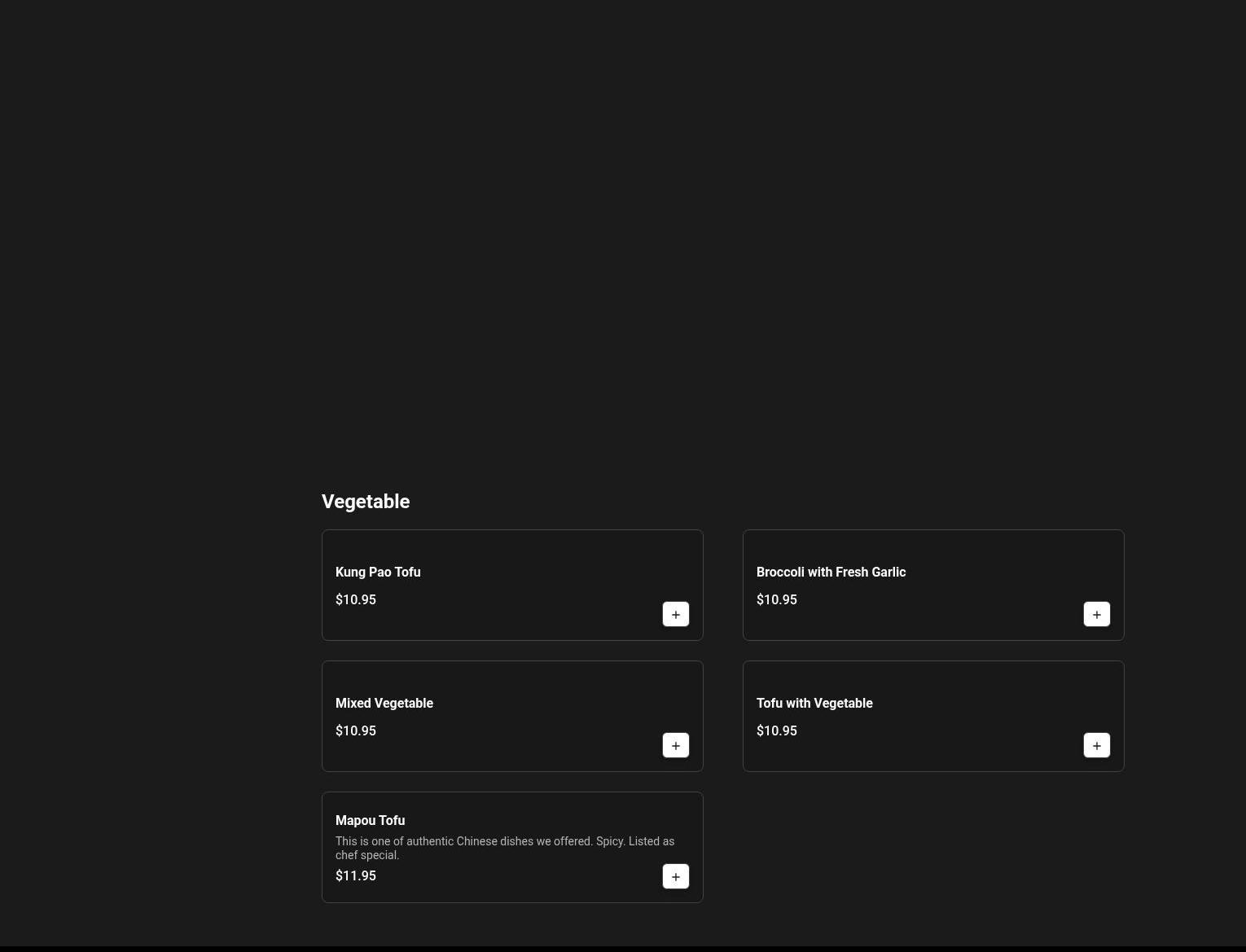1246x952 pixels.
Task: Select the Mapou Tofu dish name
Action: 370,820
